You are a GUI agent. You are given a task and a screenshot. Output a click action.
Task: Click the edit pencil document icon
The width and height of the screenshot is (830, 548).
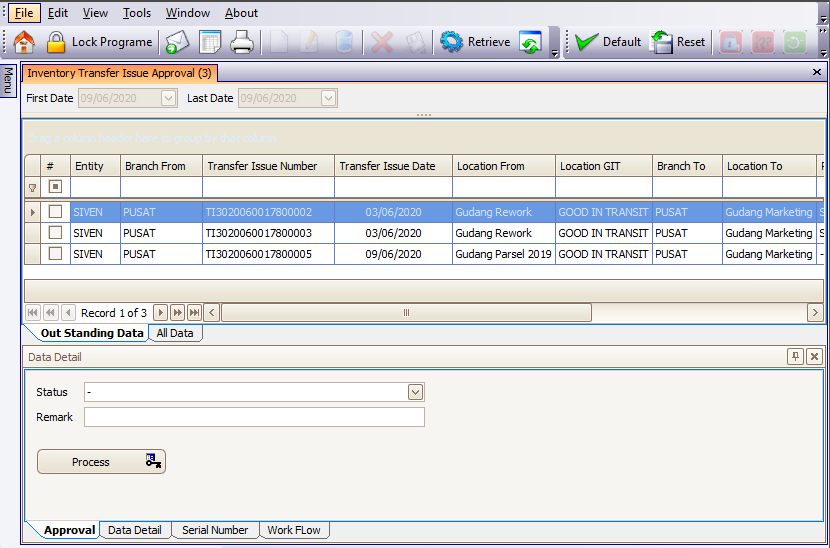pyautogui.click(x=310, y=42)
